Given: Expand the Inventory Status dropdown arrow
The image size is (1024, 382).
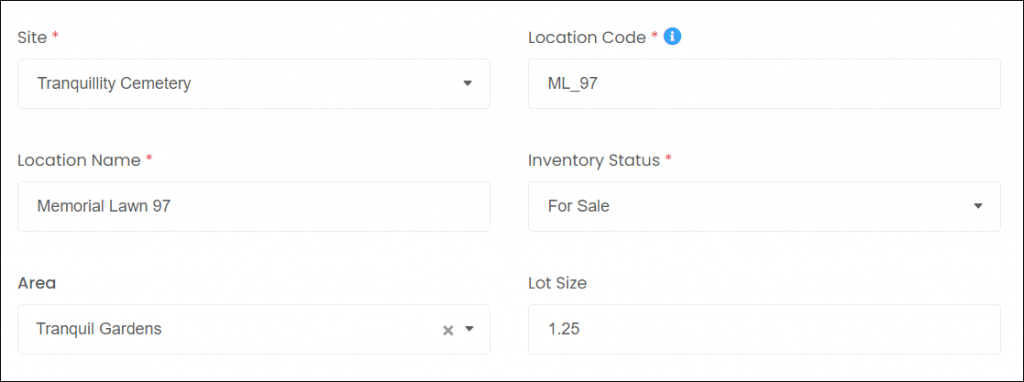Looking at the screenshot, I should 978,206.
